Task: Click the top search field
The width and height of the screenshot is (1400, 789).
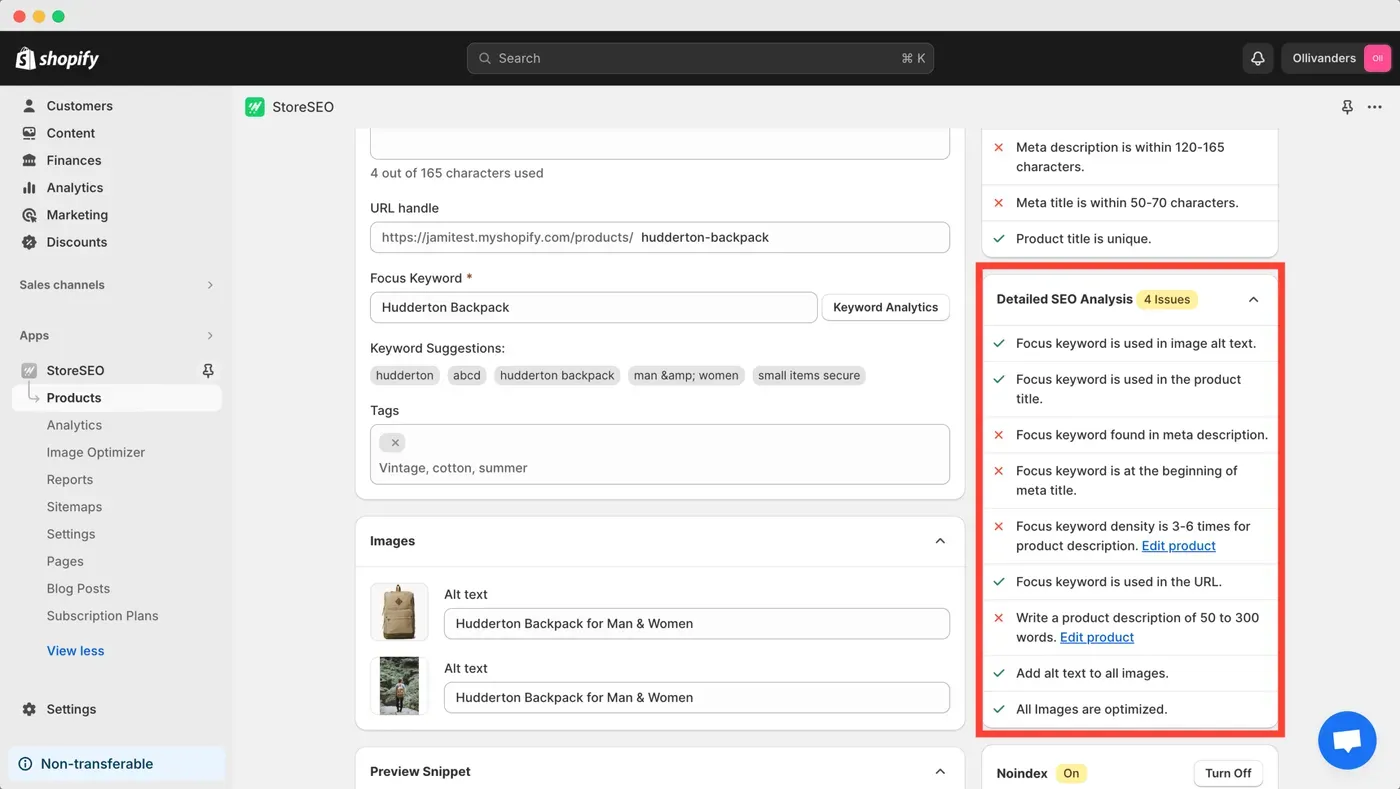Action: click(x=700, y=58)
